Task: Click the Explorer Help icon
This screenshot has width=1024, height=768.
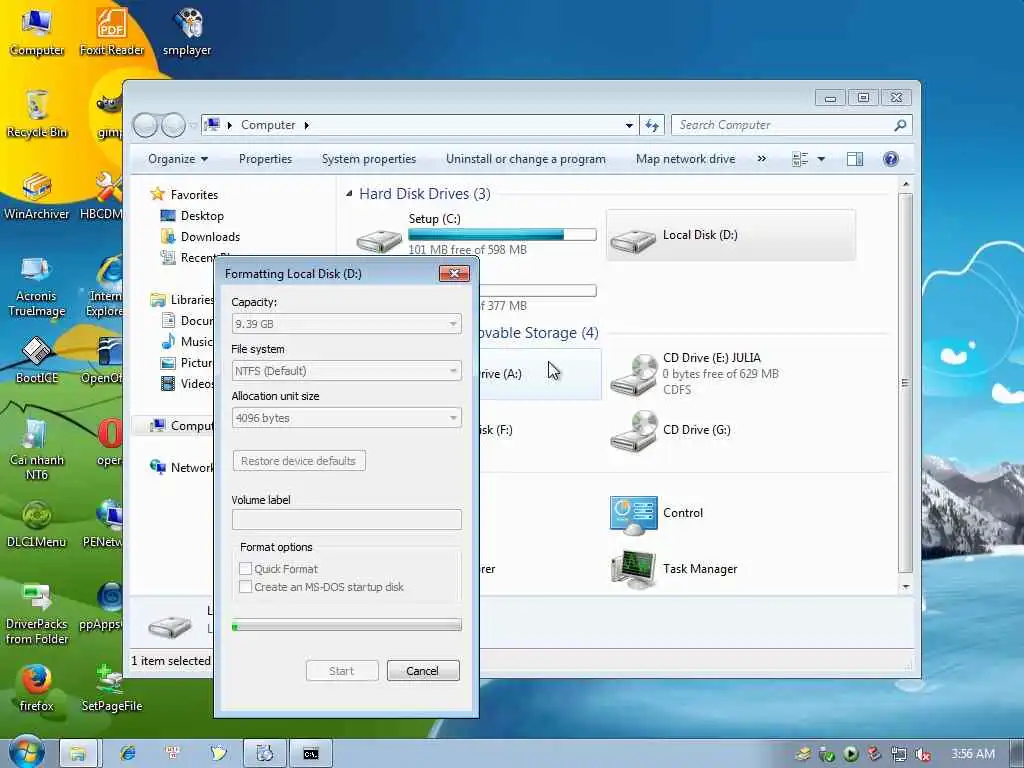Action: [890, 159]
